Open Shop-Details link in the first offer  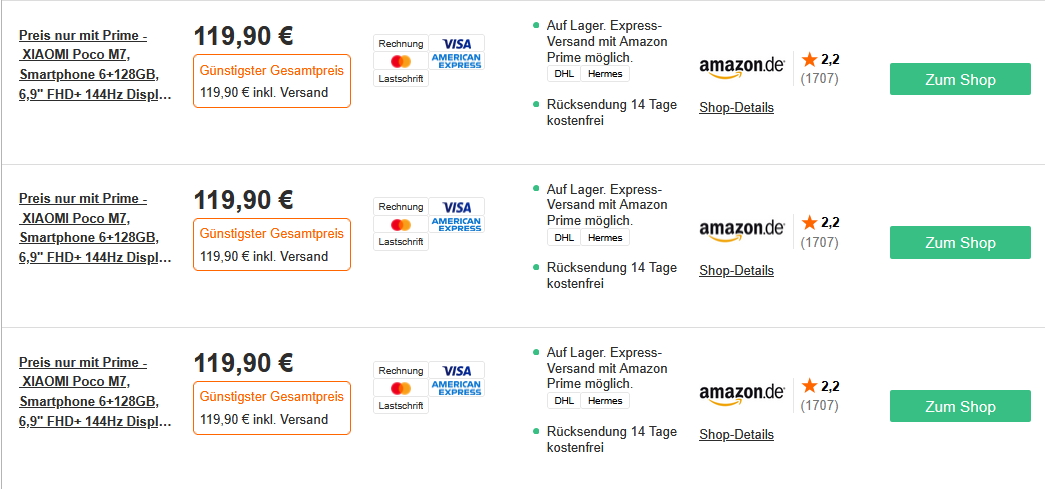point(736,107)
